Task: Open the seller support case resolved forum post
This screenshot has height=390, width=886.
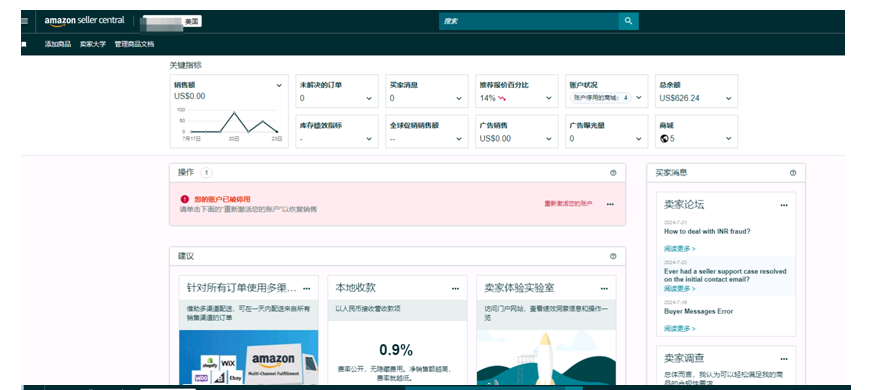Action: click(x=725, y=275)
